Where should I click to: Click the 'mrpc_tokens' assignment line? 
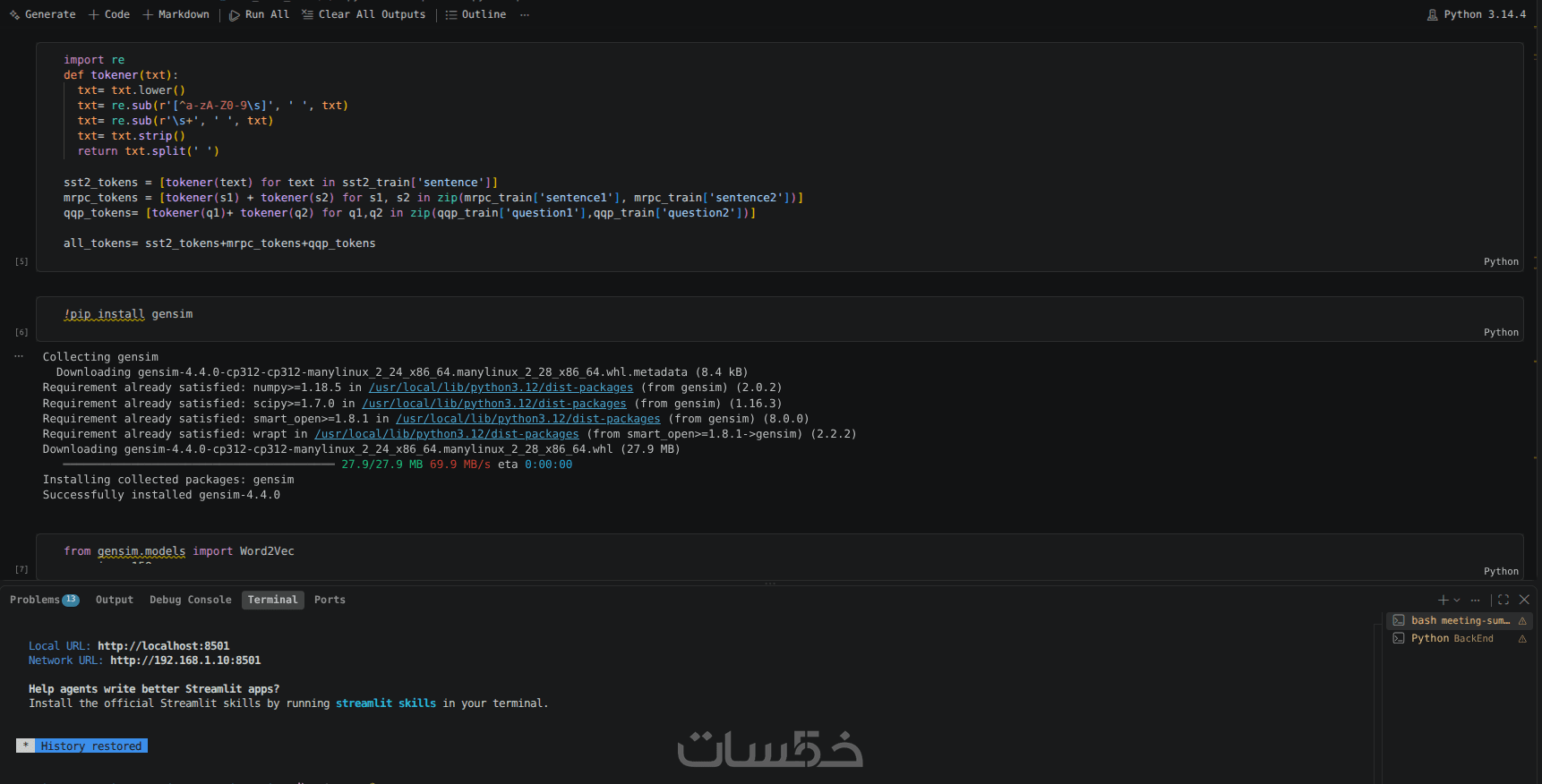coord(433,198)
